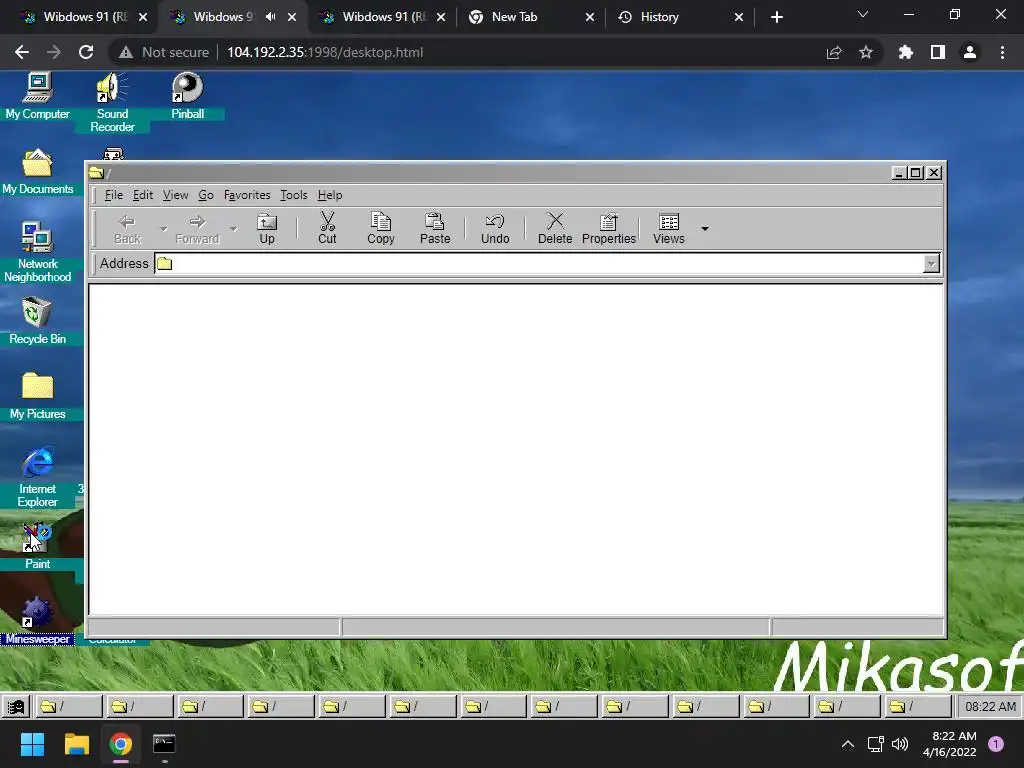Open the Favorites menu
Screen dimensions: 1024x768
tap(247, 195)
